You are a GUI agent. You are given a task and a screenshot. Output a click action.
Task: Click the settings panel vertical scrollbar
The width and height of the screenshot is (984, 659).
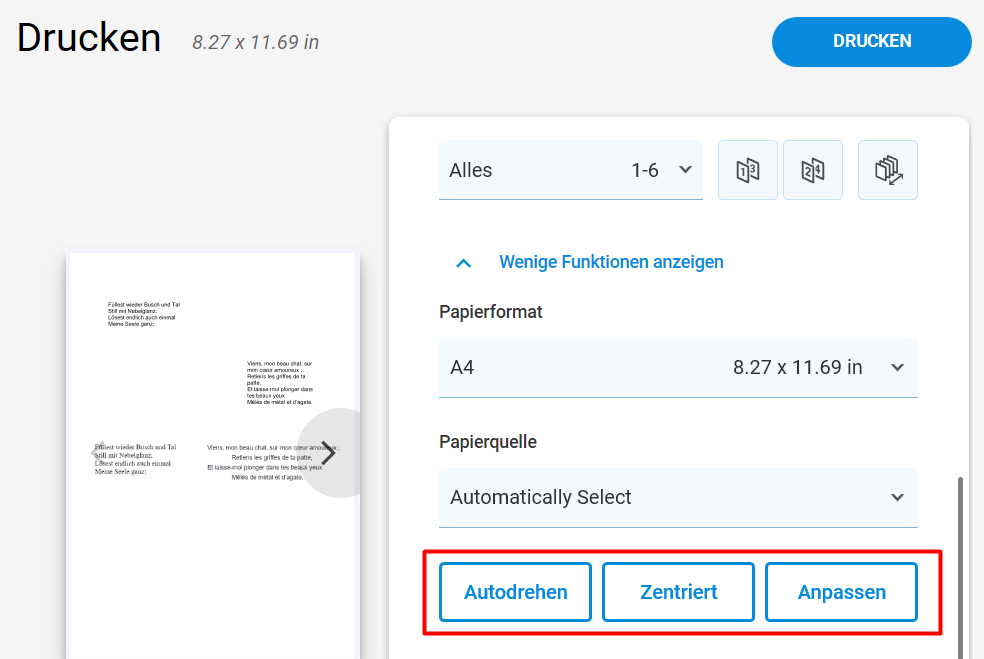(x=960, y=568)
